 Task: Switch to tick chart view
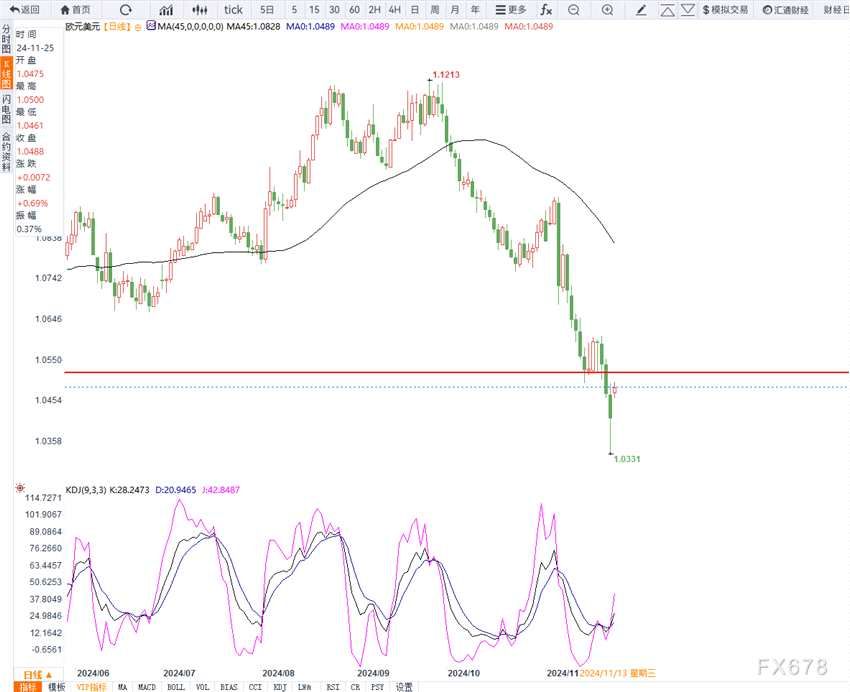click(232, 9)
